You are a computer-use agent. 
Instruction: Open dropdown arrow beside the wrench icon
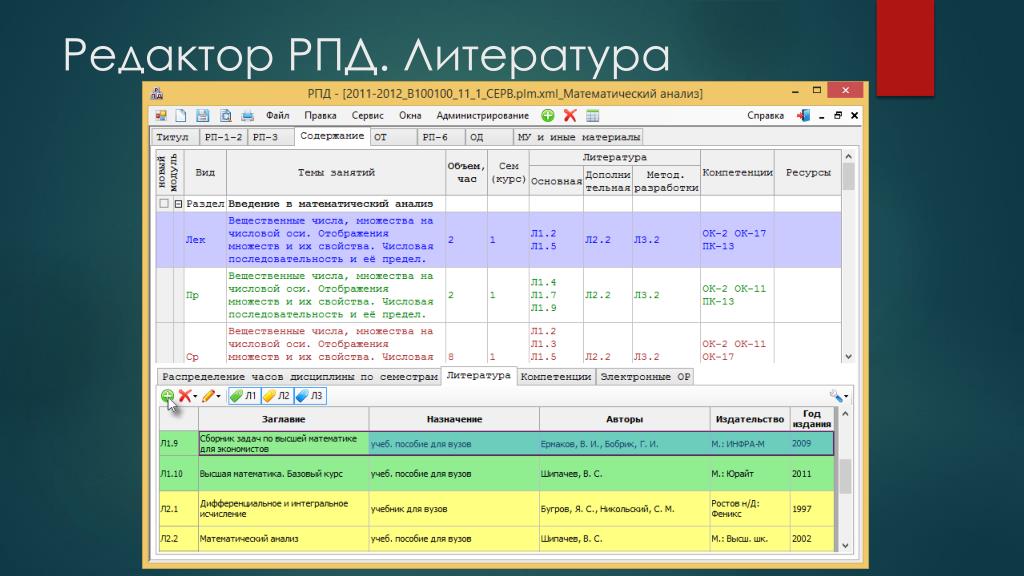[x=846, y=396]
